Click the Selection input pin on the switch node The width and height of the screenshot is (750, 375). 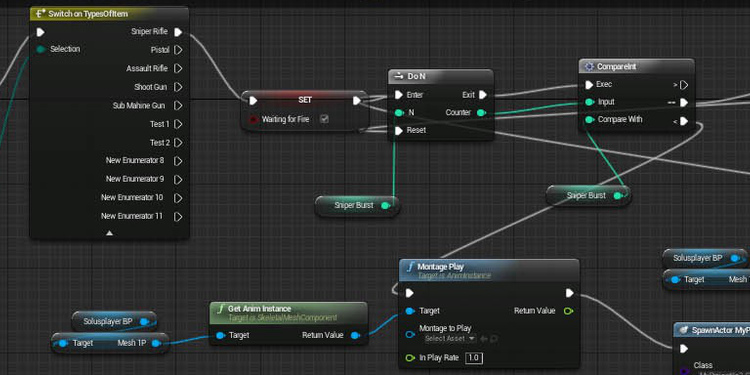click(41, 49)
